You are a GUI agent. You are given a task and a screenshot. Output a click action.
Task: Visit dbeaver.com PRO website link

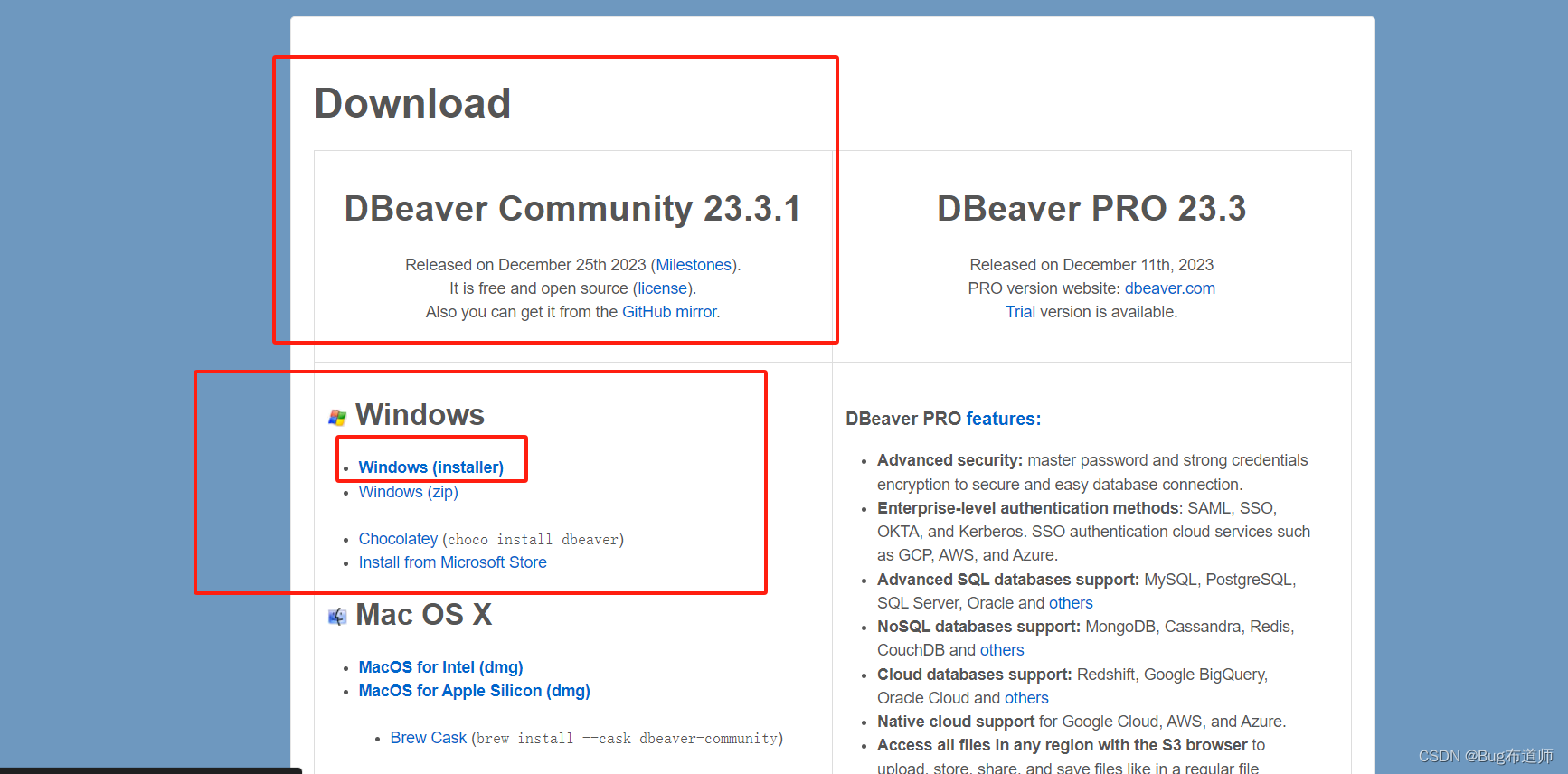[1169, 288]
